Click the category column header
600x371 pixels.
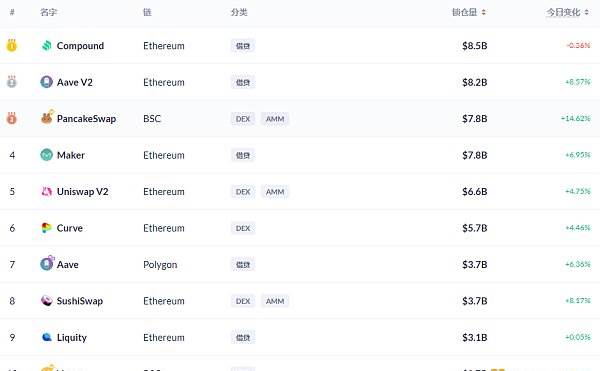point(239,12)
